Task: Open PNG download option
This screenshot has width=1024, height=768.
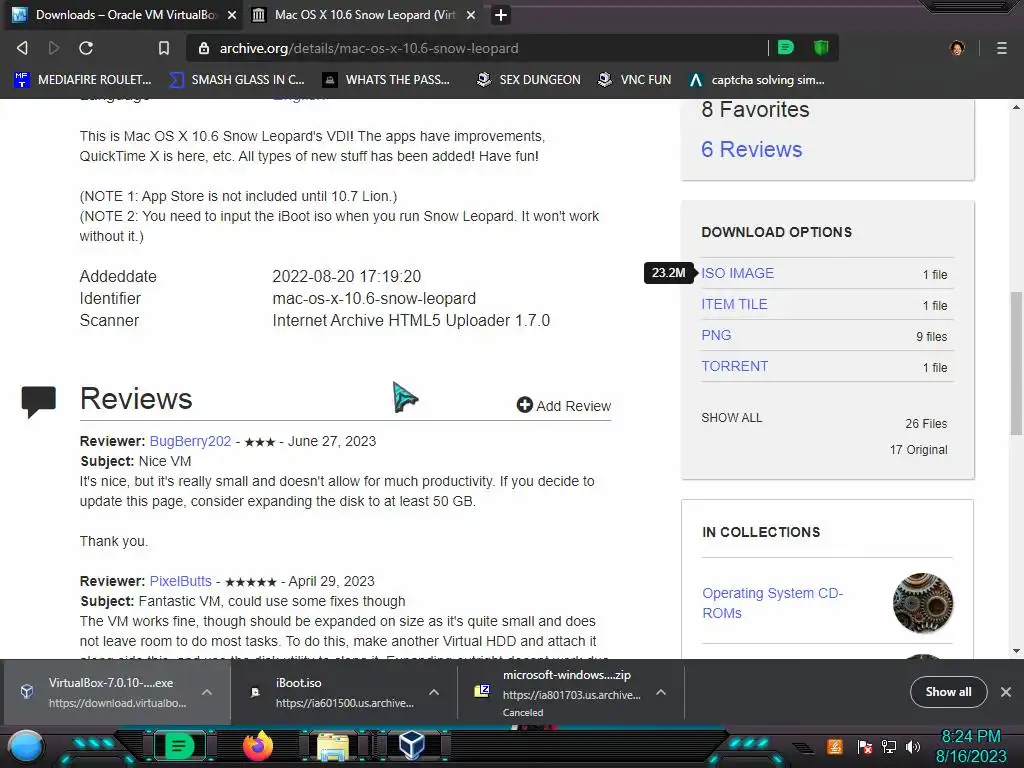Action: click(x=716, y=335)
